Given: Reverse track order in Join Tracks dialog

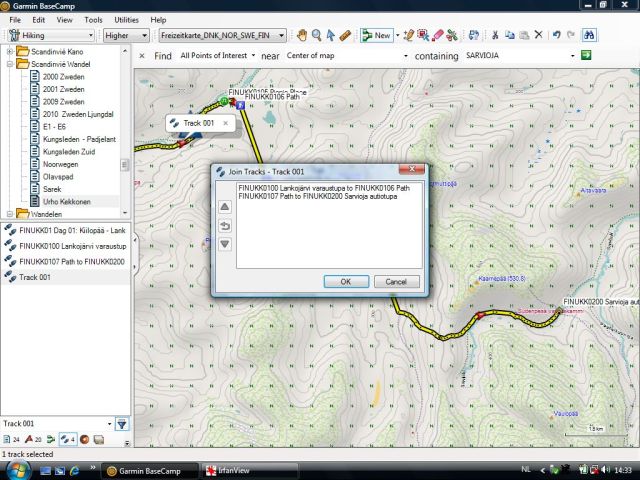Looking at the screenshot, I should click(225, 226).
